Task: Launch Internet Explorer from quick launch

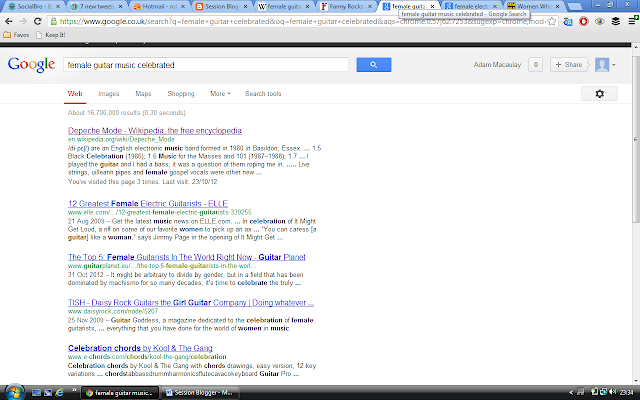Action: (60, 393)
